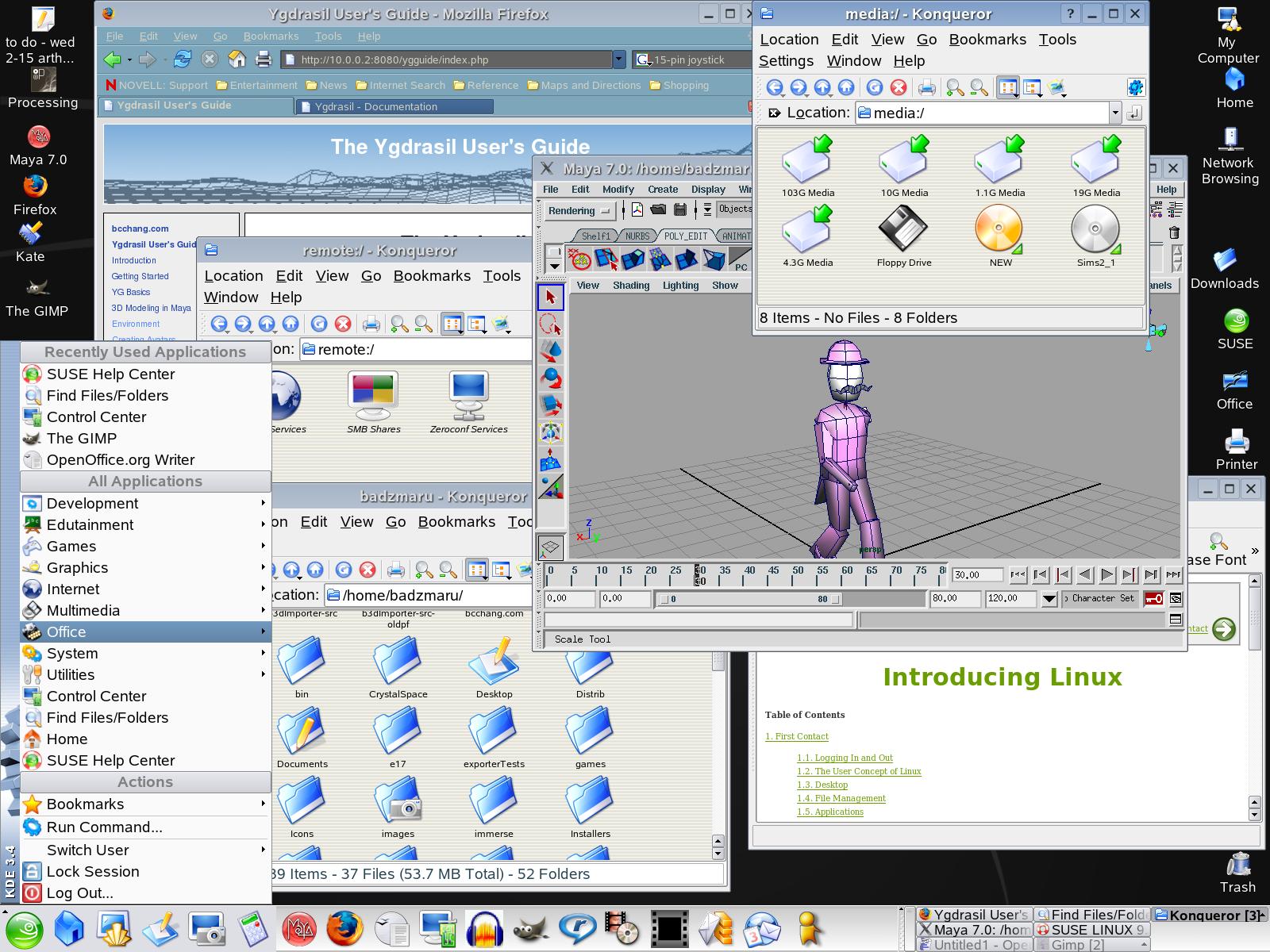
Task: Click the Firefox home button
Action: click(x=237, y=59)
